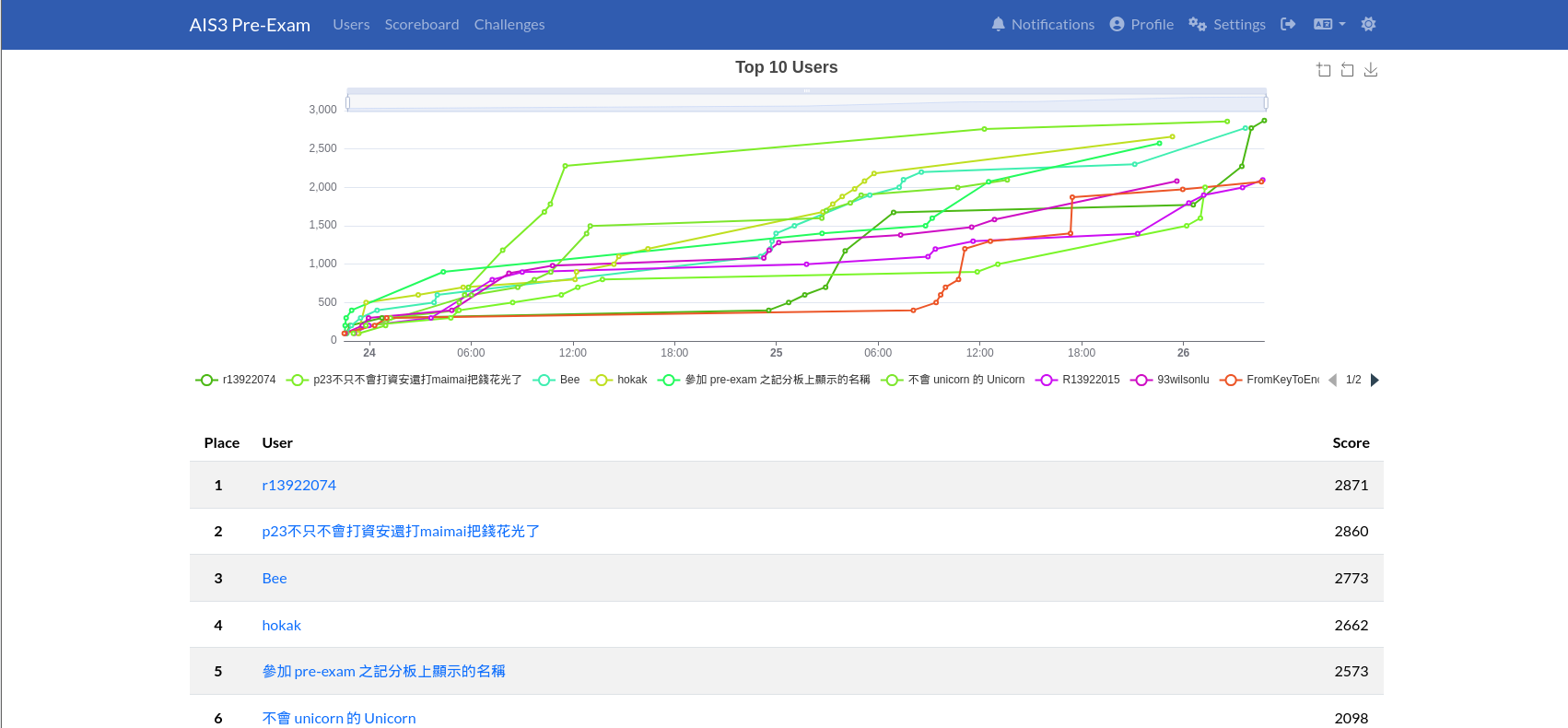Open the Bee user profile link
This screenshot has height=728, width=1568.
point(274,578)
